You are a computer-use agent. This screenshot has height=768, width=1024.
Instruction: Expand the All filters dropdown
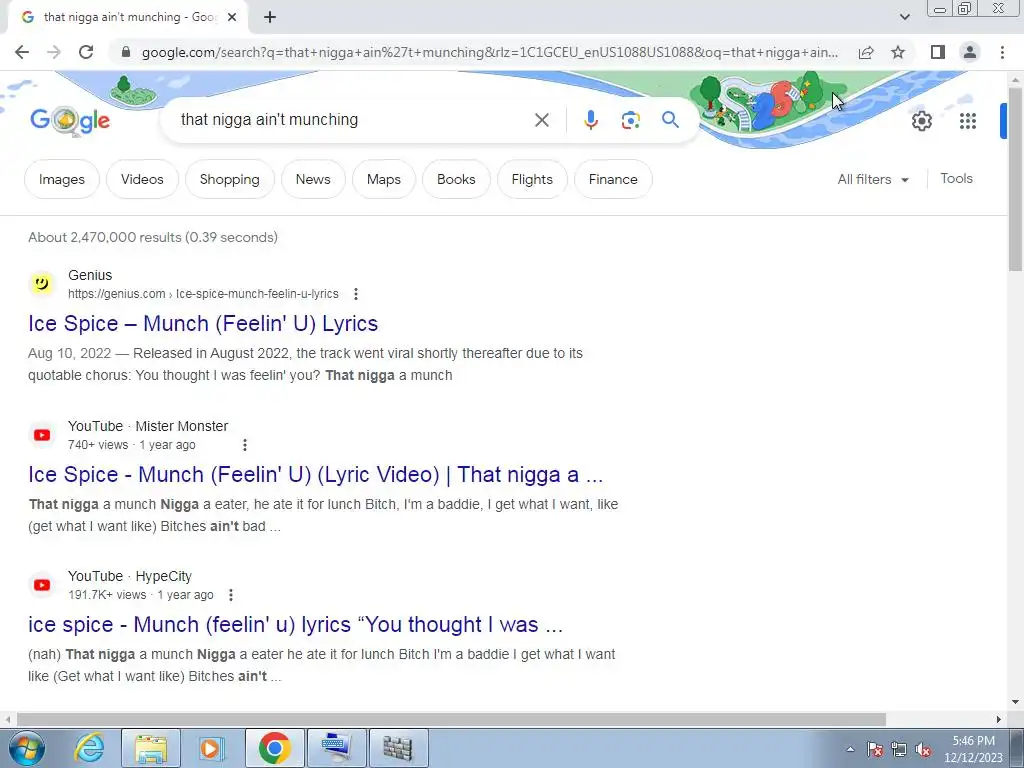[873, 179]
